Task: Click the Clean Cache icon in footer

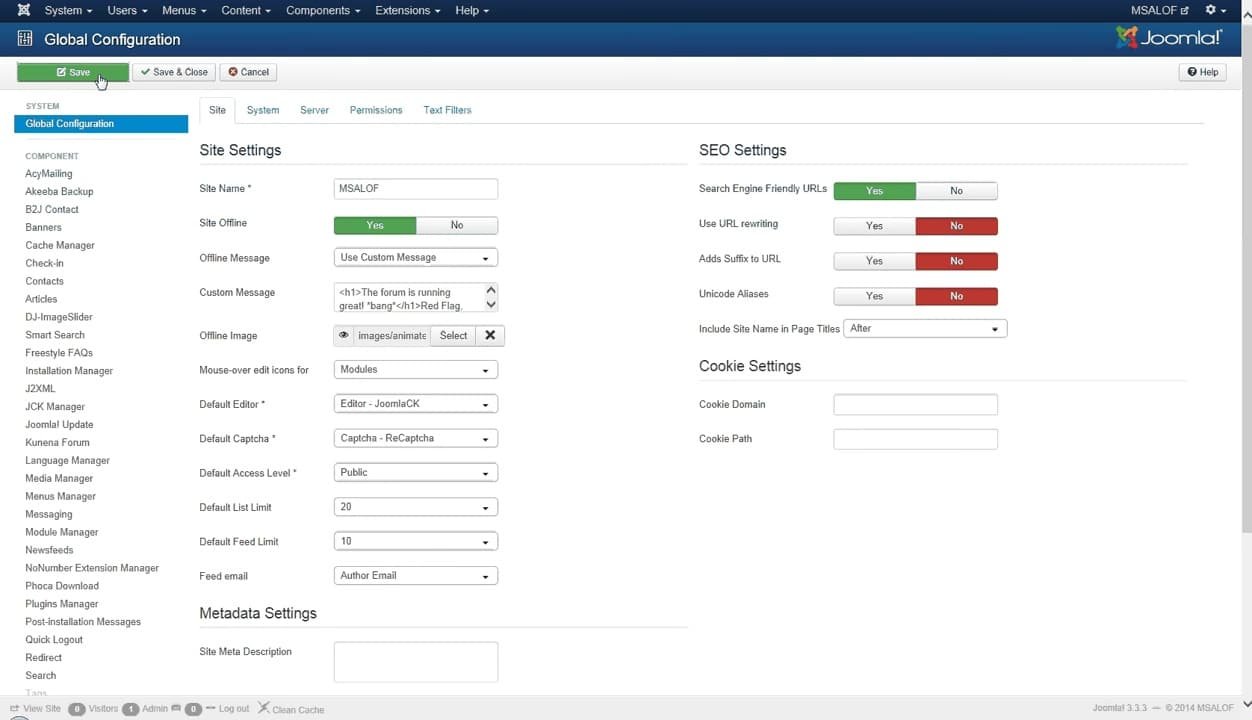Action: click(264, 708)
